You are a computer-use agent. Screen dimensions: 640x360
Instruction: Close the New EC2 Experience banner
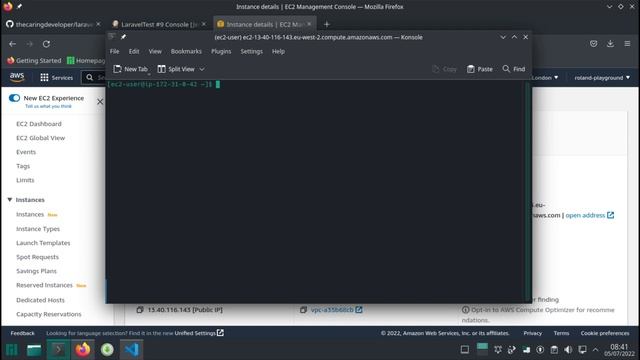coord(100,102)
